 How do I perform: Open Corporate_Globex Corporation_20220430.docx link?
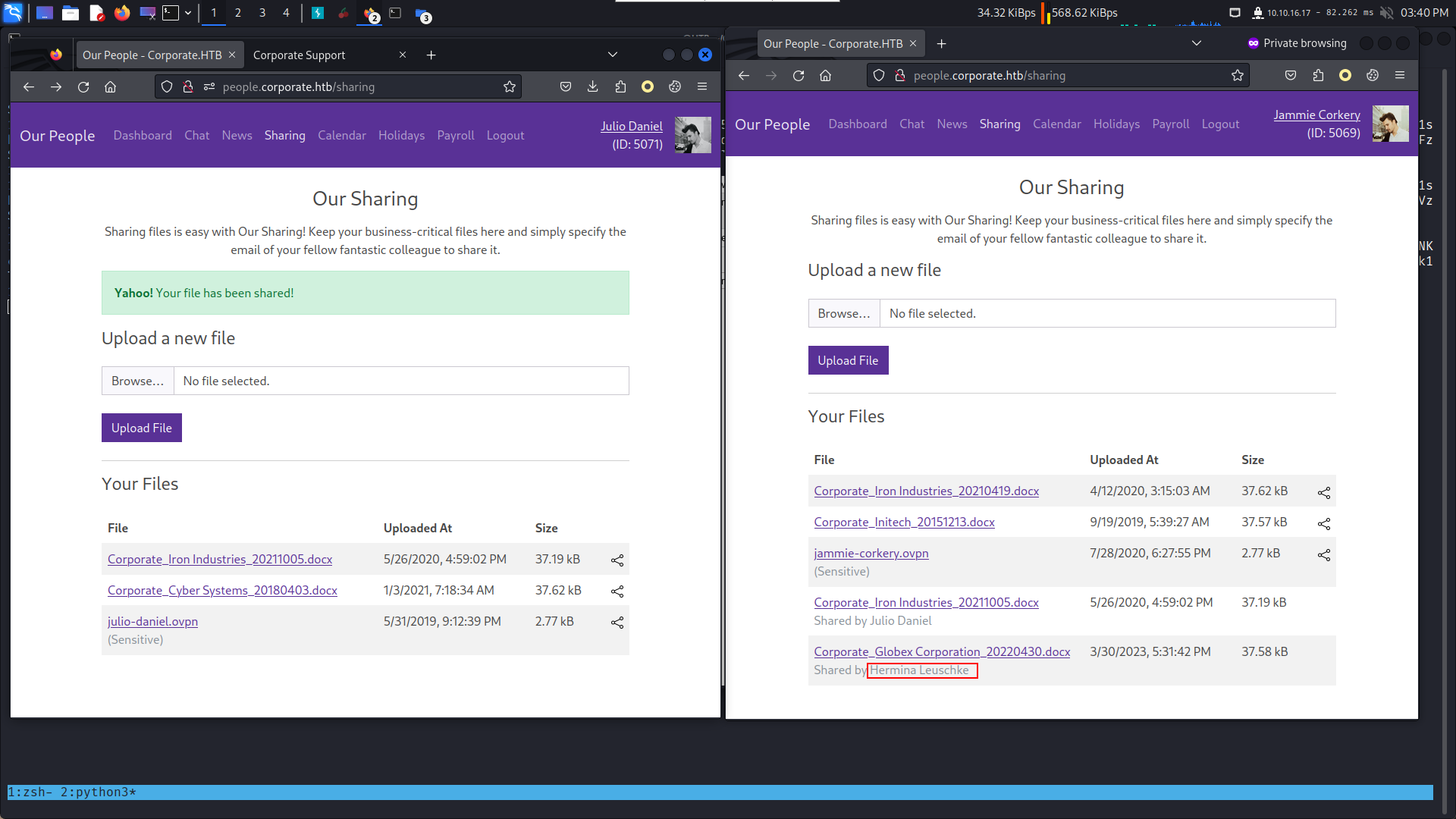click(942, 652)
